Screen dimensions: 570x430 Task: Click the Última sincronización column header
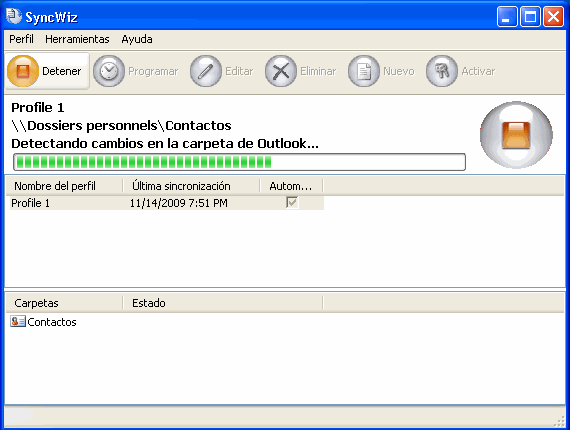(191, 186)
